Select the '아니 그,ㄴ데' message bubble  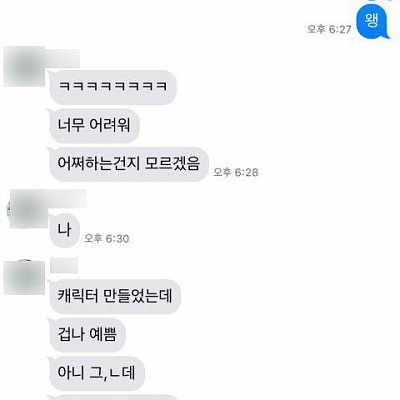[96, 373]
